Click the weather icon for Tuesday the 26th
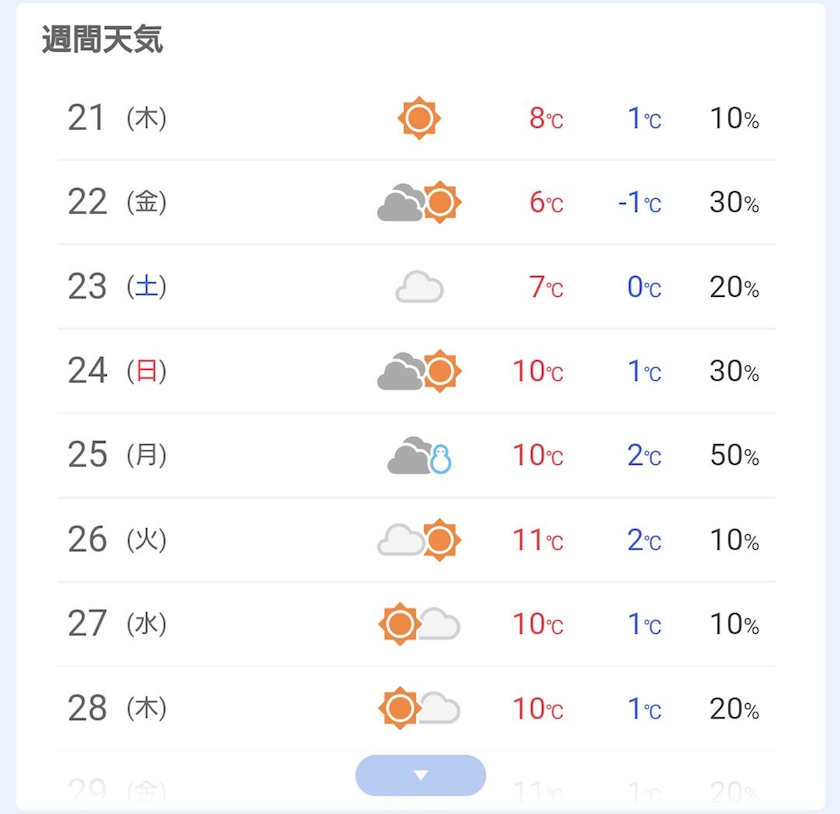 [419, 541]
